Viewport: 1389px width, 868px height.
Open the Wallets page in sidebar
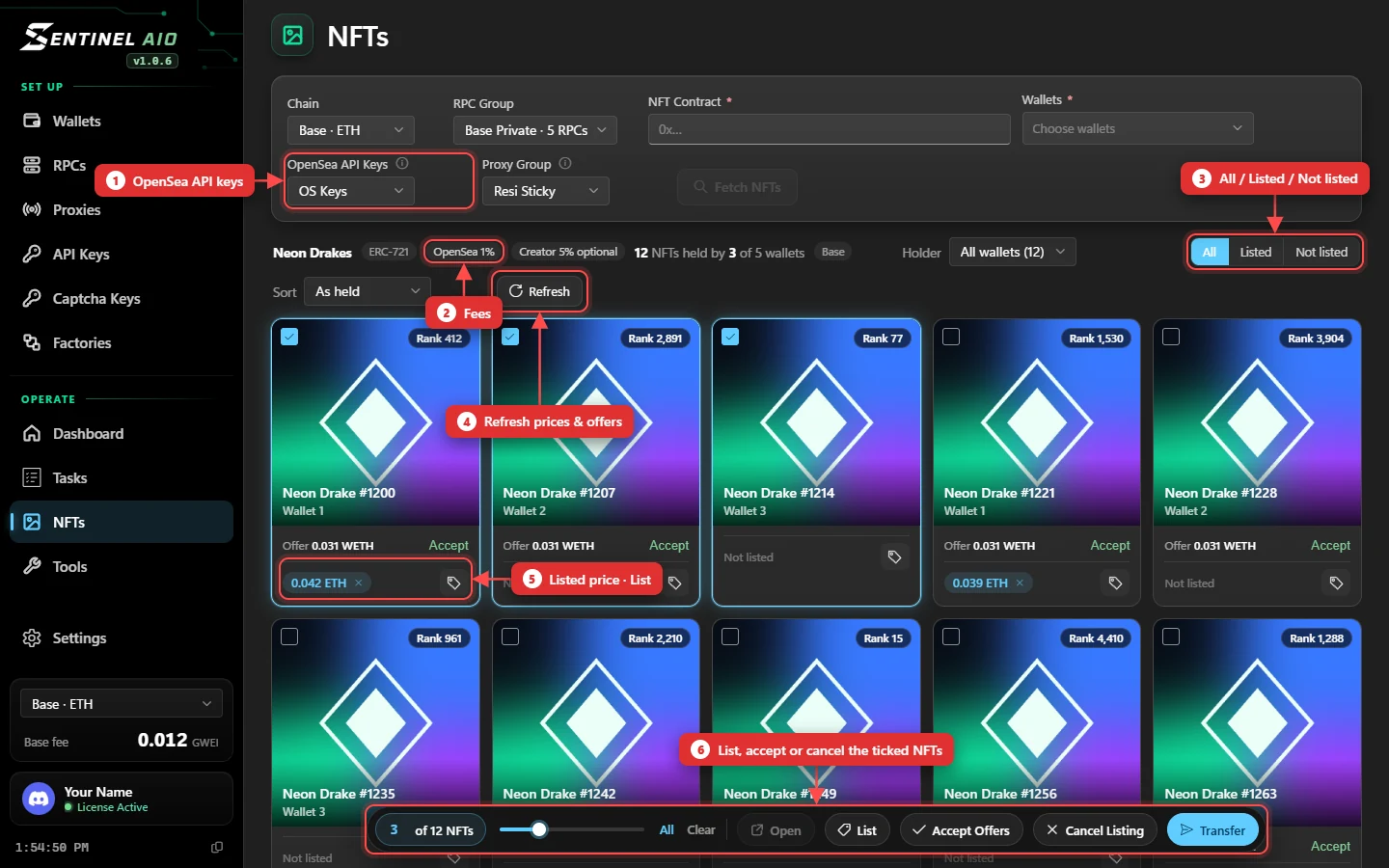click(122, 121)
